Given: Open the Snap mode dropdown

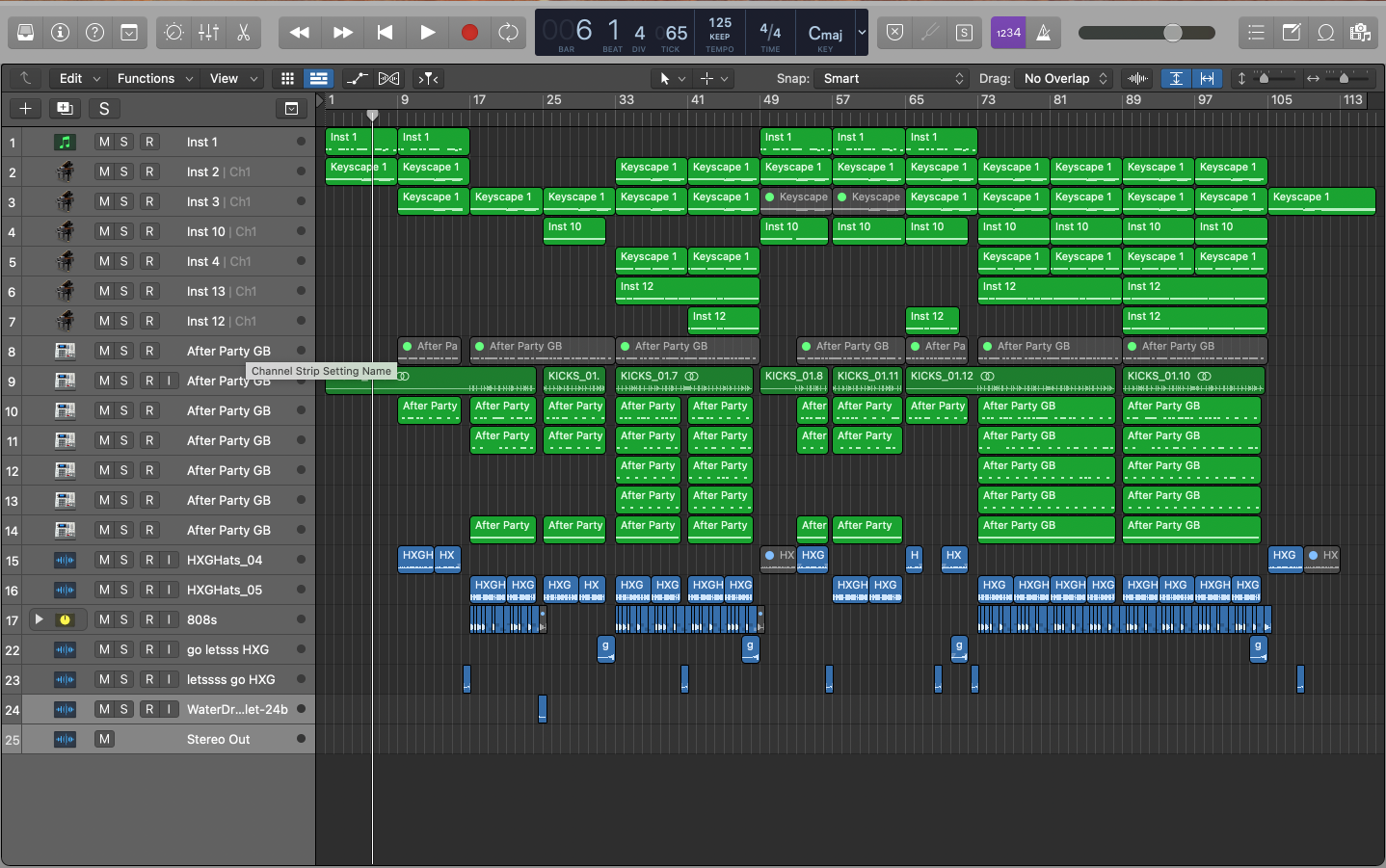Looking at the screenshot, I should point(889,78).
